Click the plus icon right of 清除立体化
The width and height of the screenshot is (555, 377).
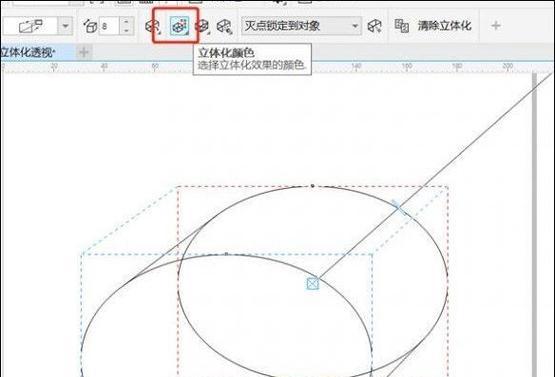[x=496, y=25]
